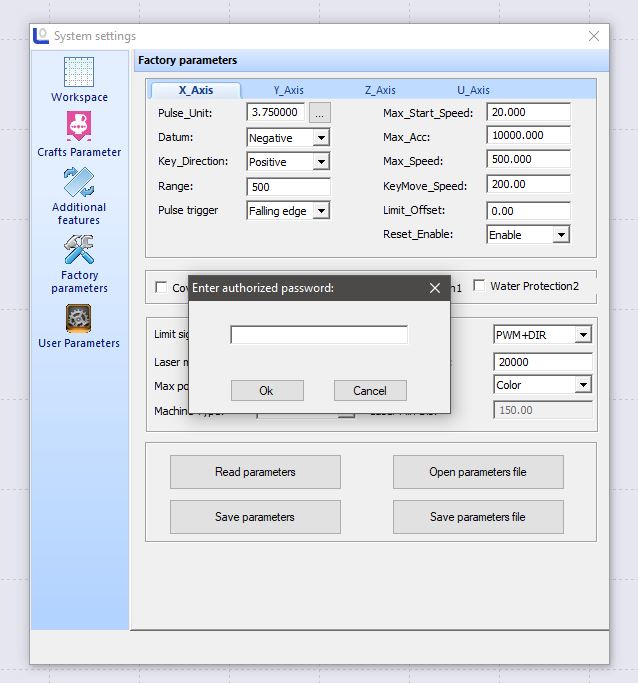This screenshot has height=683, width=638.
Task: Switch to the Z_Axis tab
Action: coord(380,90)
